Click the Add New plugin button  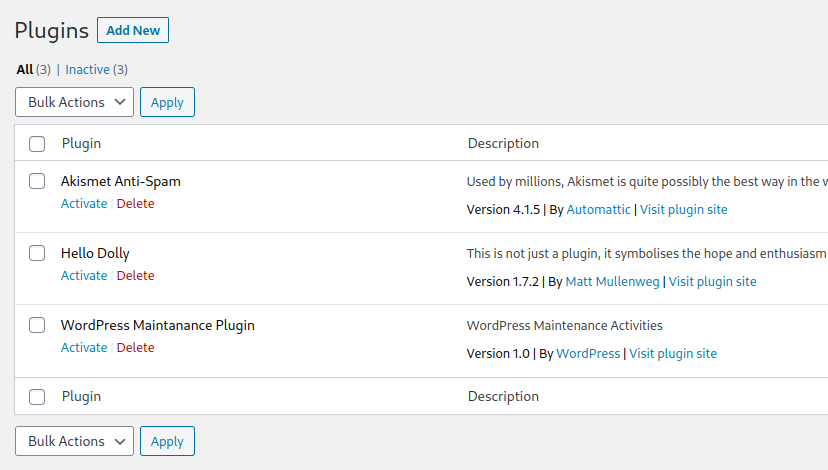tap(133, 30)
